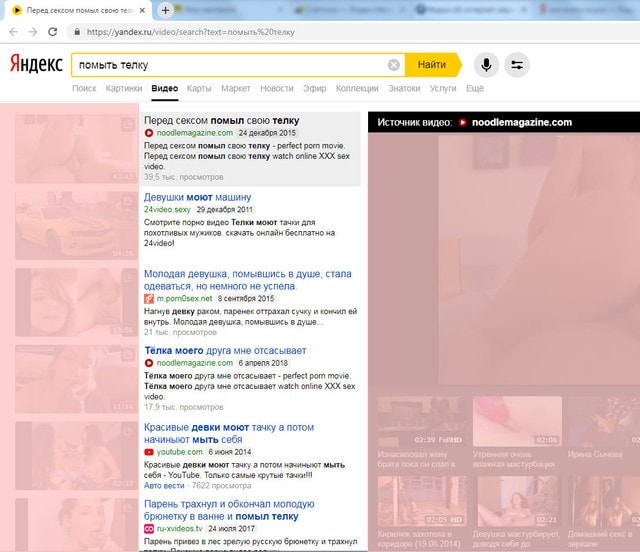
Task: Open the Эфир tab
Action: click(314, 89)
